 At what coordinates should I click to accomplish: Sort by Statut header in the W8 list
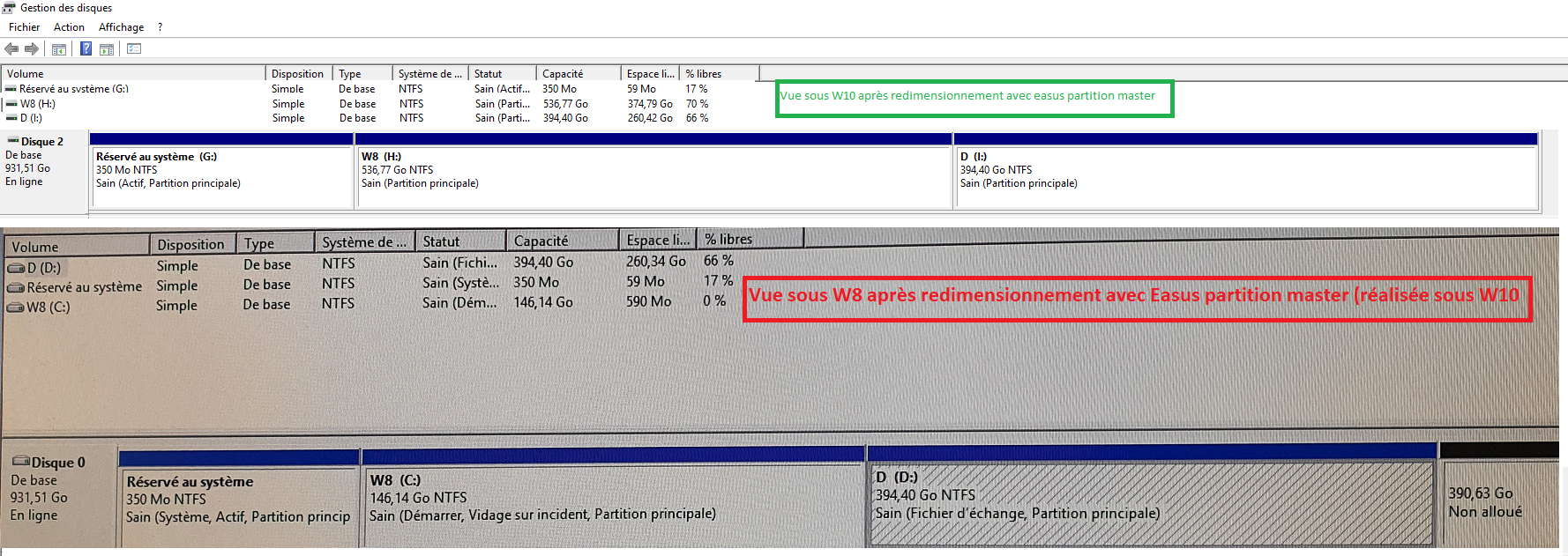click(460, 241)
